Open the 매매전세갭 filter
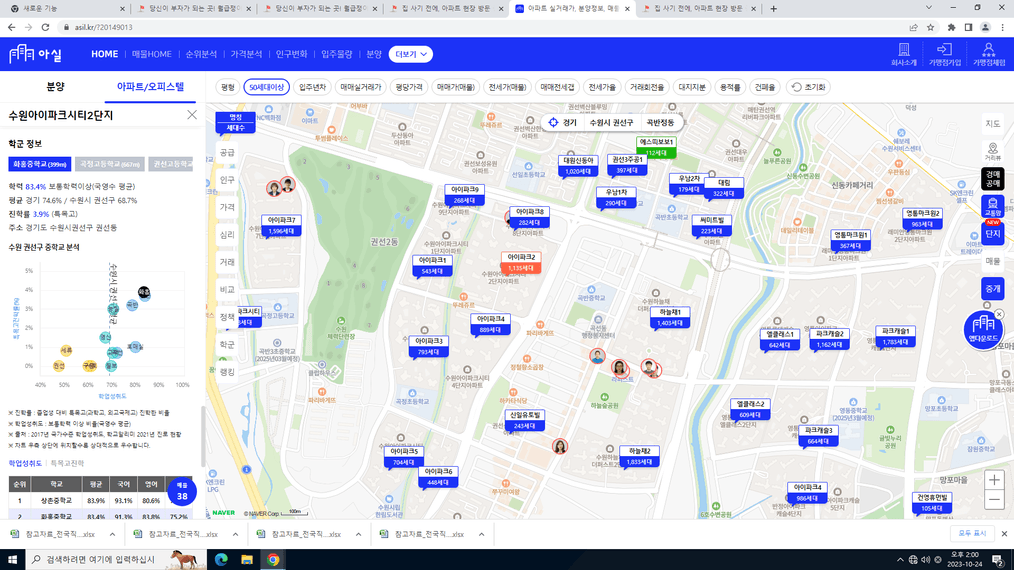Image resolution: width=1014 pixels, height=570 pixels. point(557,87)
